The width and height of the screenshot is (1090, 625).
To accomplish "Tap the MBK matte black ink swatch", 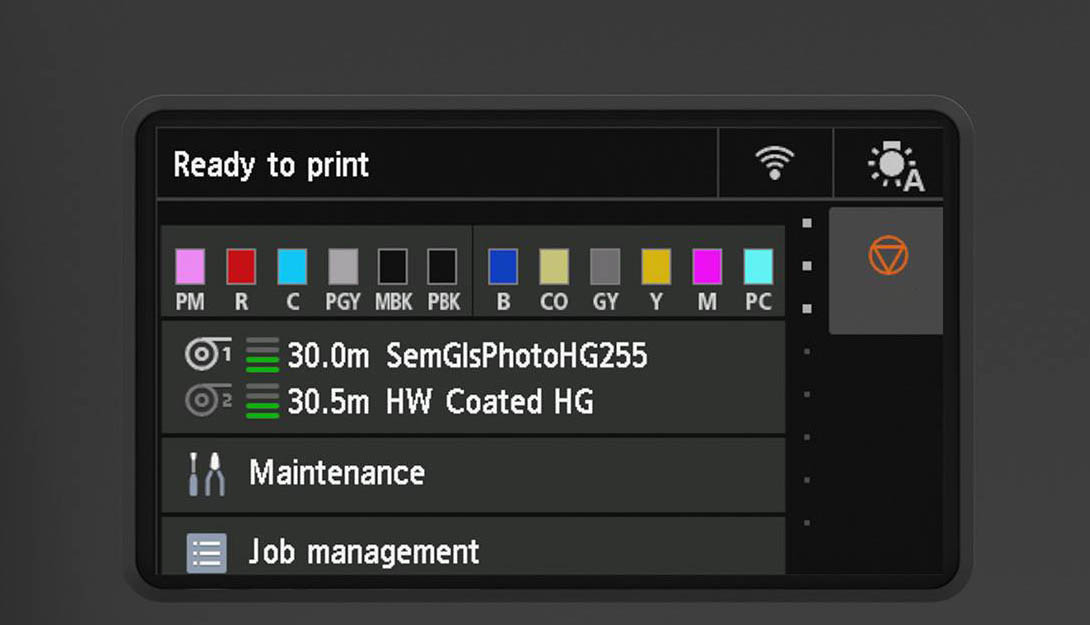I will tap(392, 267).
